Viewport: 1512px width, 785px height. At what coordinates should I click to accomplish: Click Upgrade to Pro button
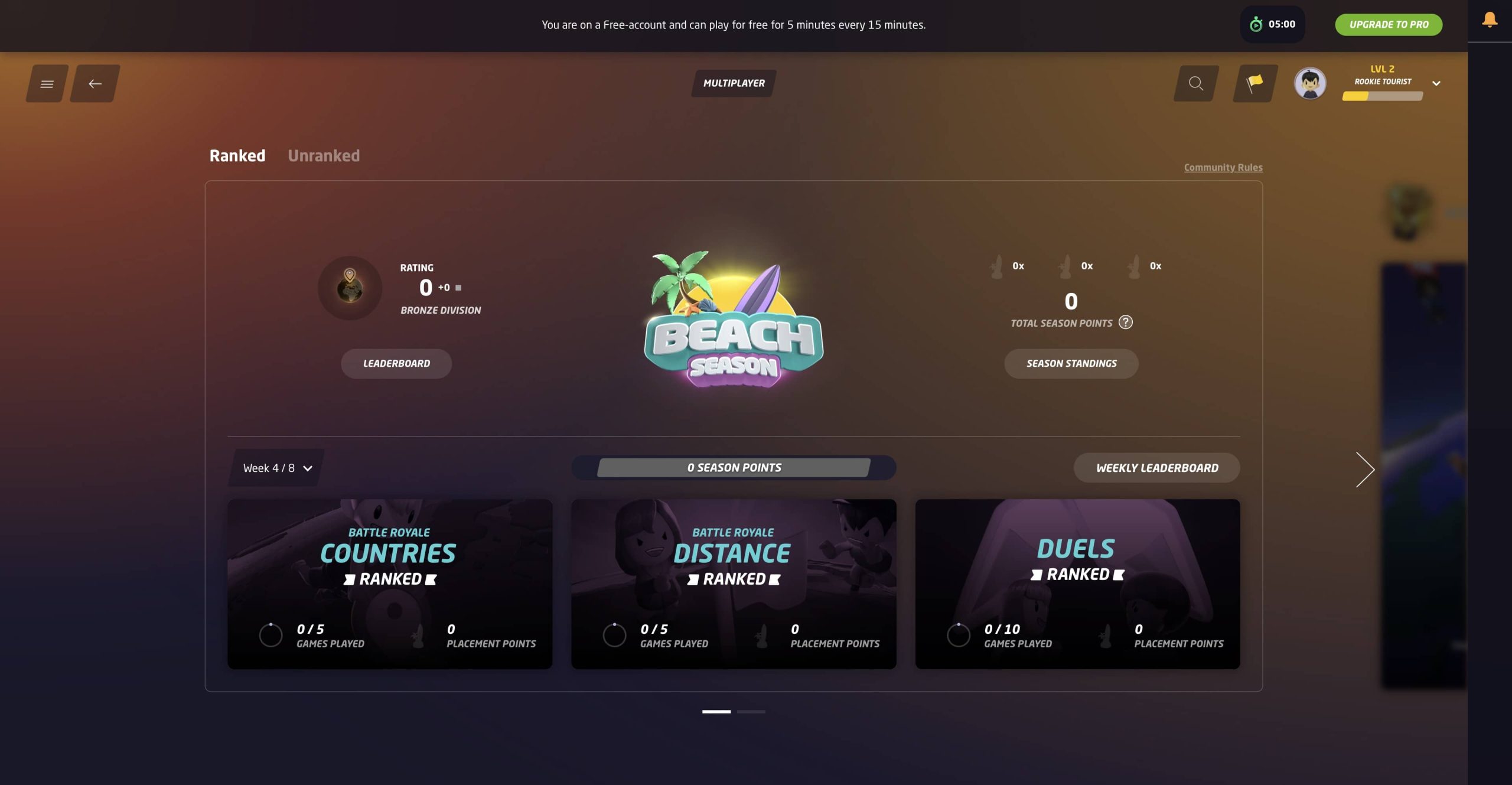1389,24
